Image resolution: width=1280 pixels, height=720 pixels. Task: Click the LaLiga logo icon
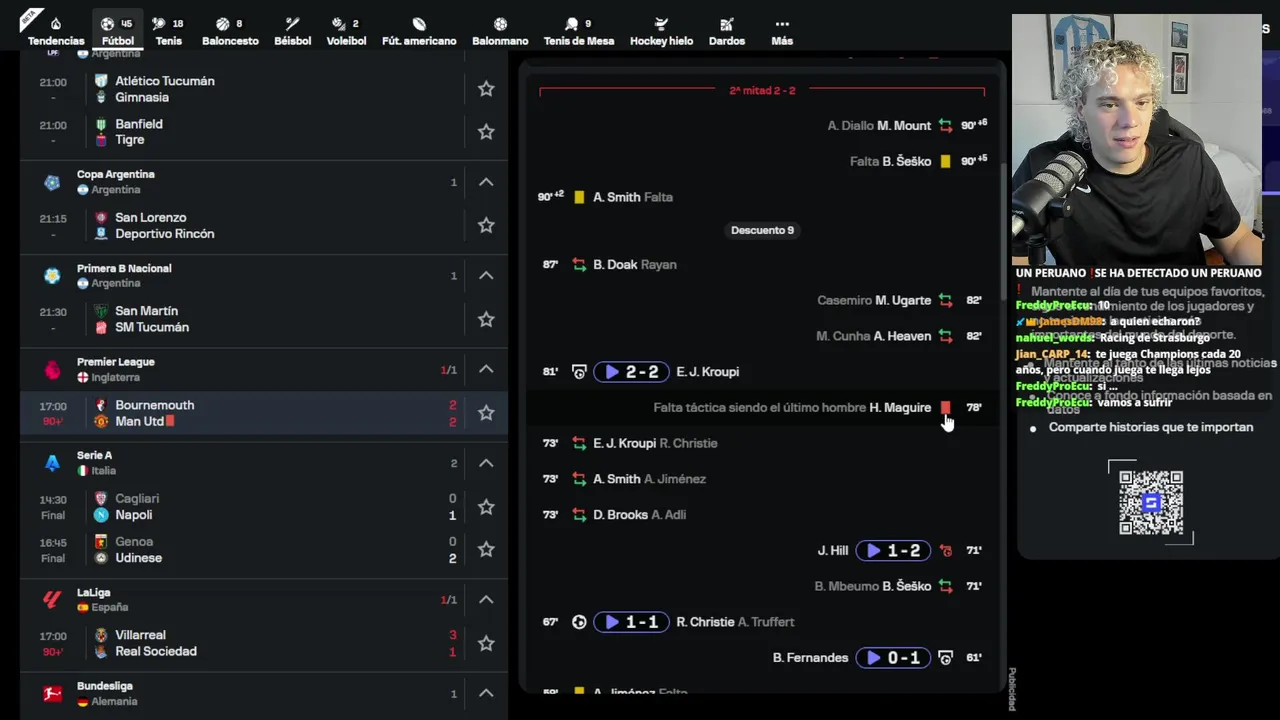click(52, 600)
